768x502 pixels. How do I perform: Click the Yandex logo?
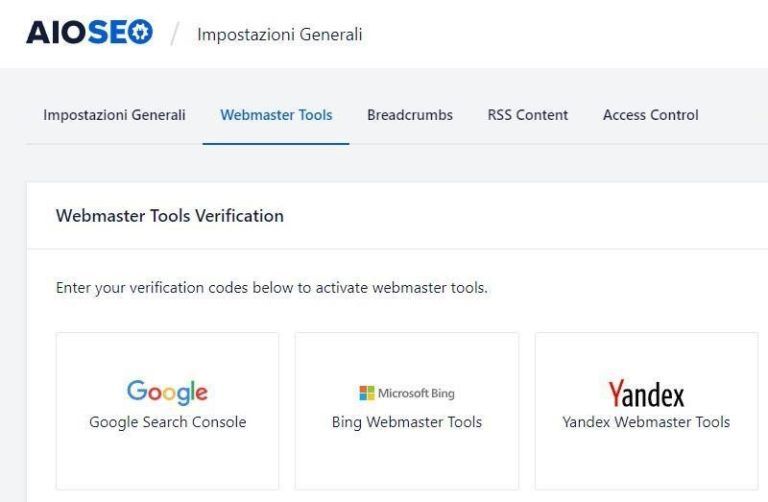click(x=646, y=393)
